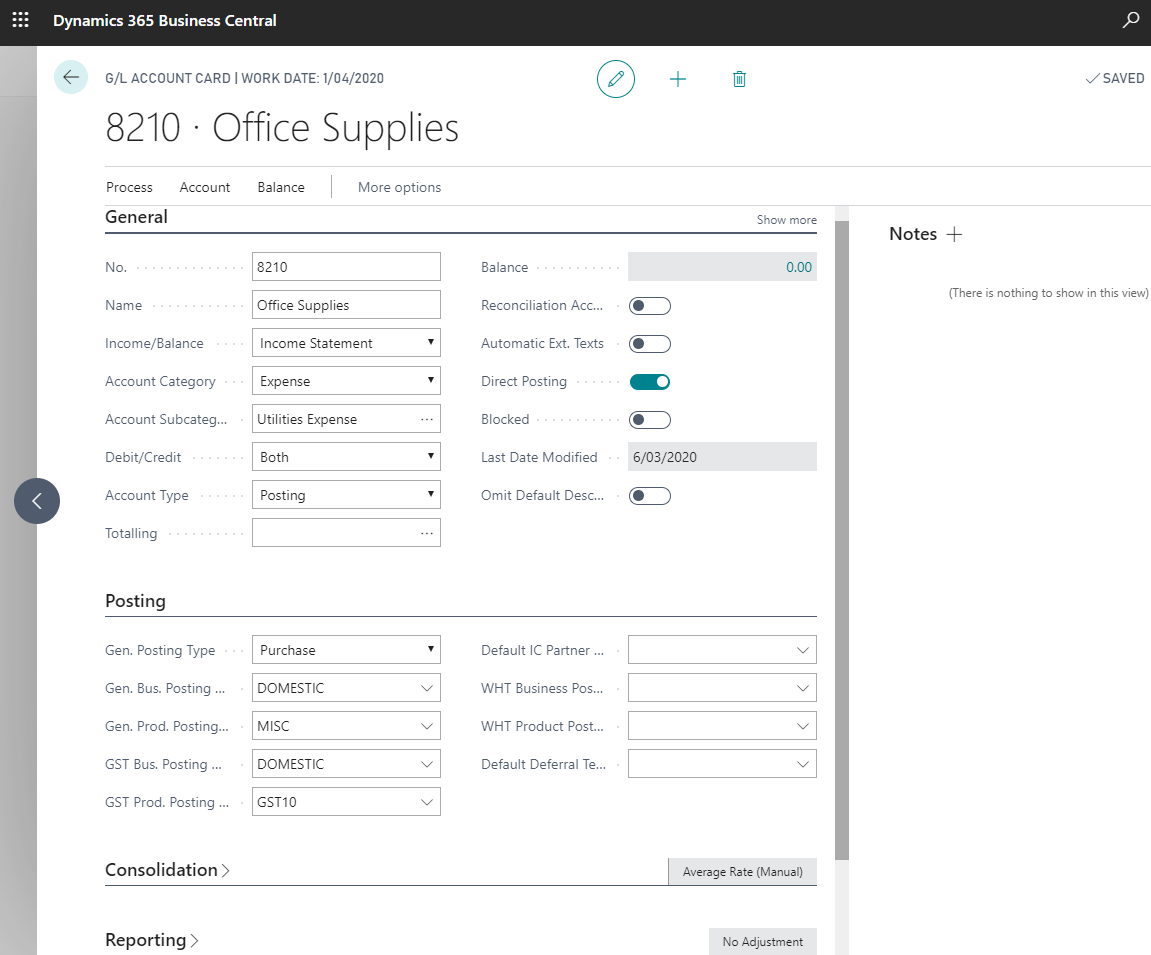Screen dimensions: 1151x955
Task: Click More options in action bar
Action: [399, 187]
